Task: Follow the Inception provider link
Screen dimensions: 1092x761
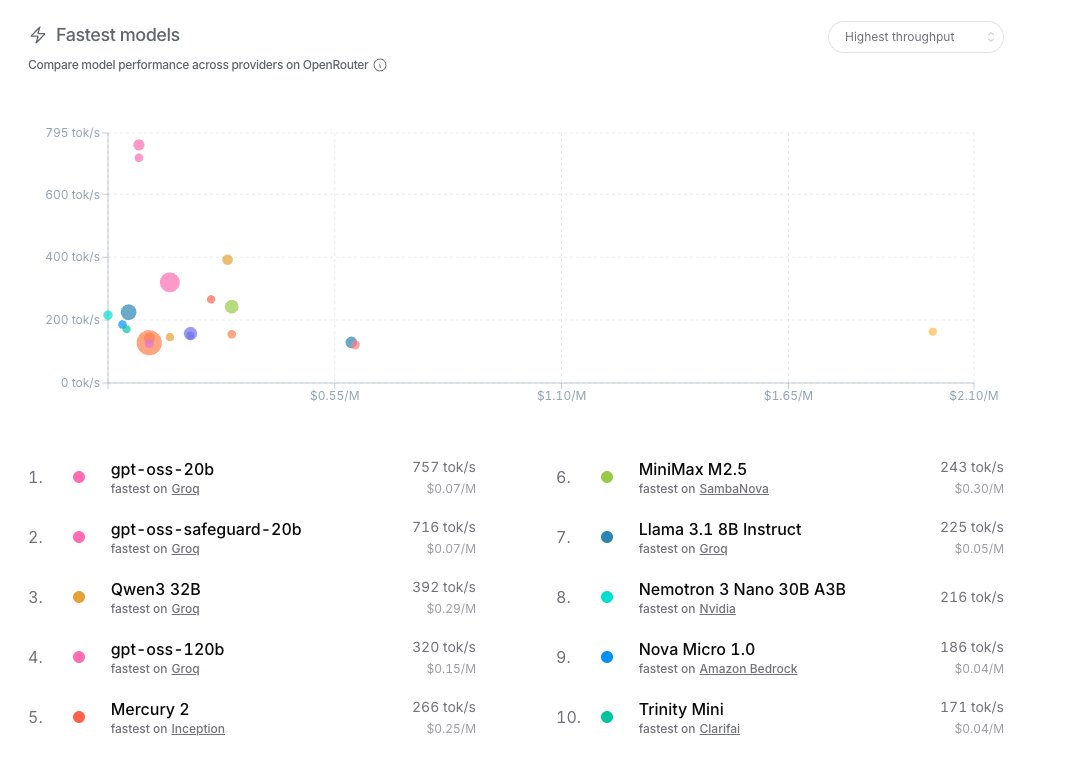Action: (198, 728)
